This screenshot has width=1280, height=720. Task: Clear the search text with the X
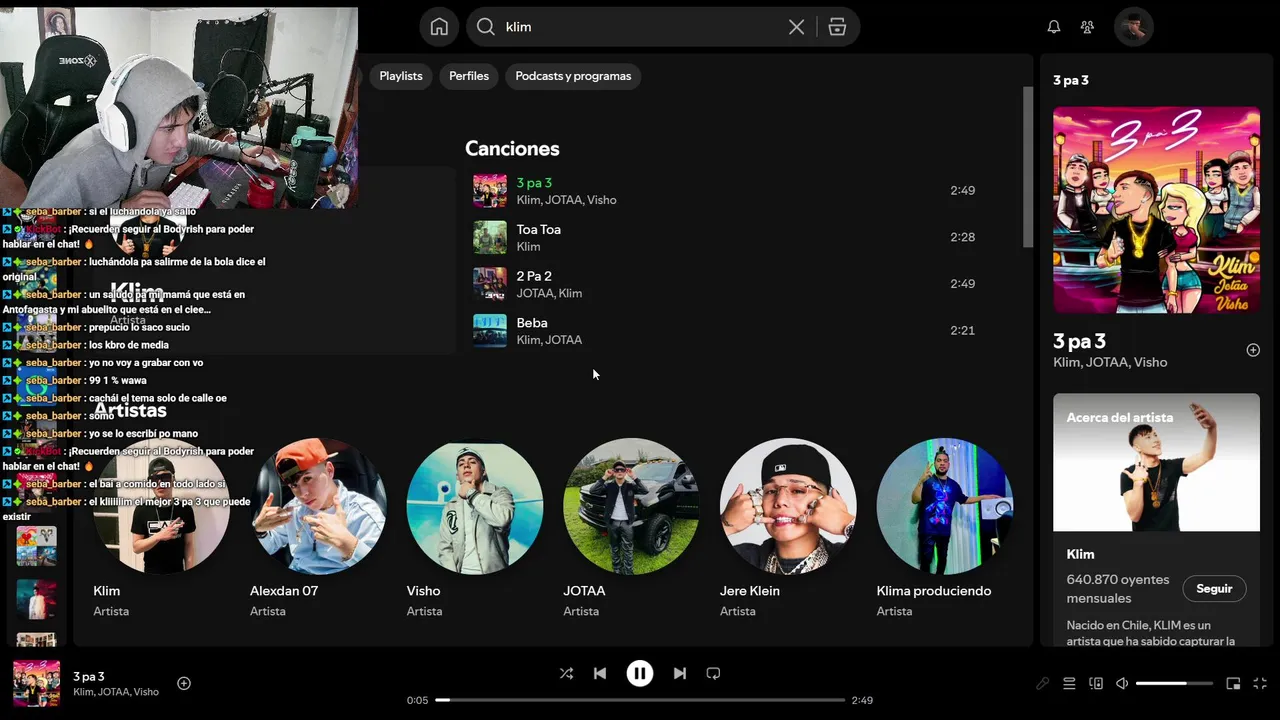796,27
